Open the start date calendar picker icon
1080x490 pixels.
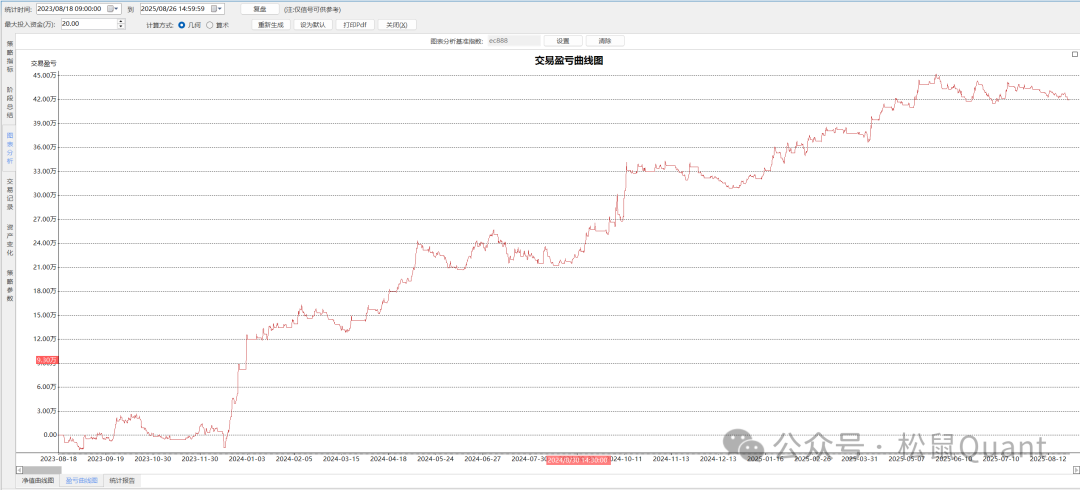point(110,8)
